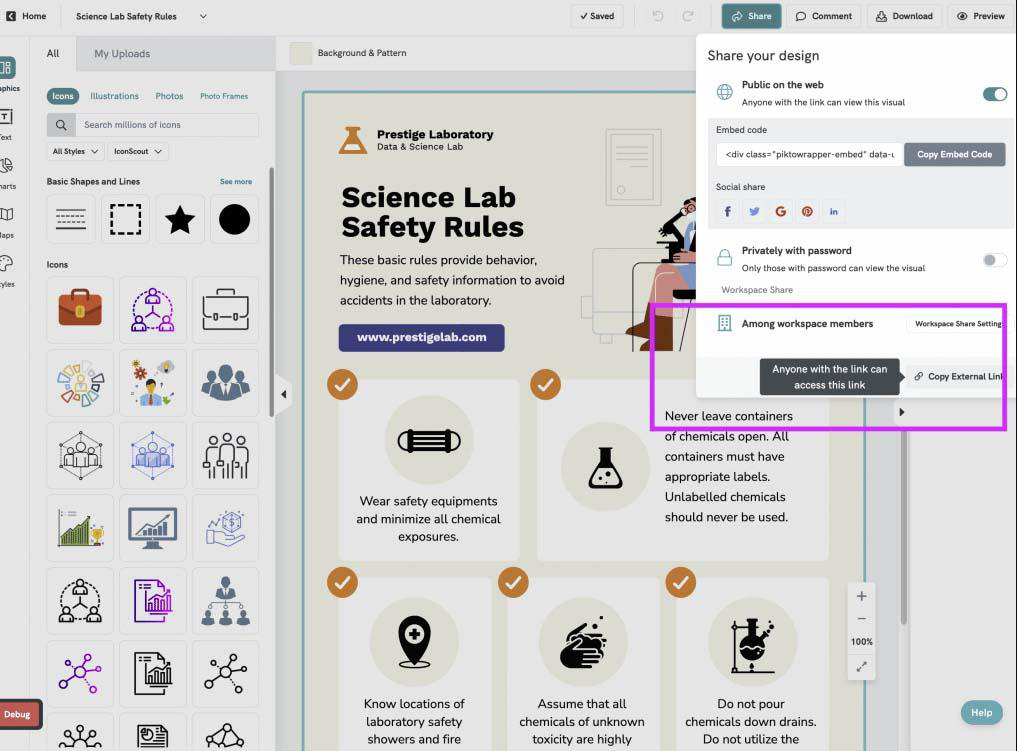Share design on Facebook icon
1017x751 pixels.
[728, 211]
